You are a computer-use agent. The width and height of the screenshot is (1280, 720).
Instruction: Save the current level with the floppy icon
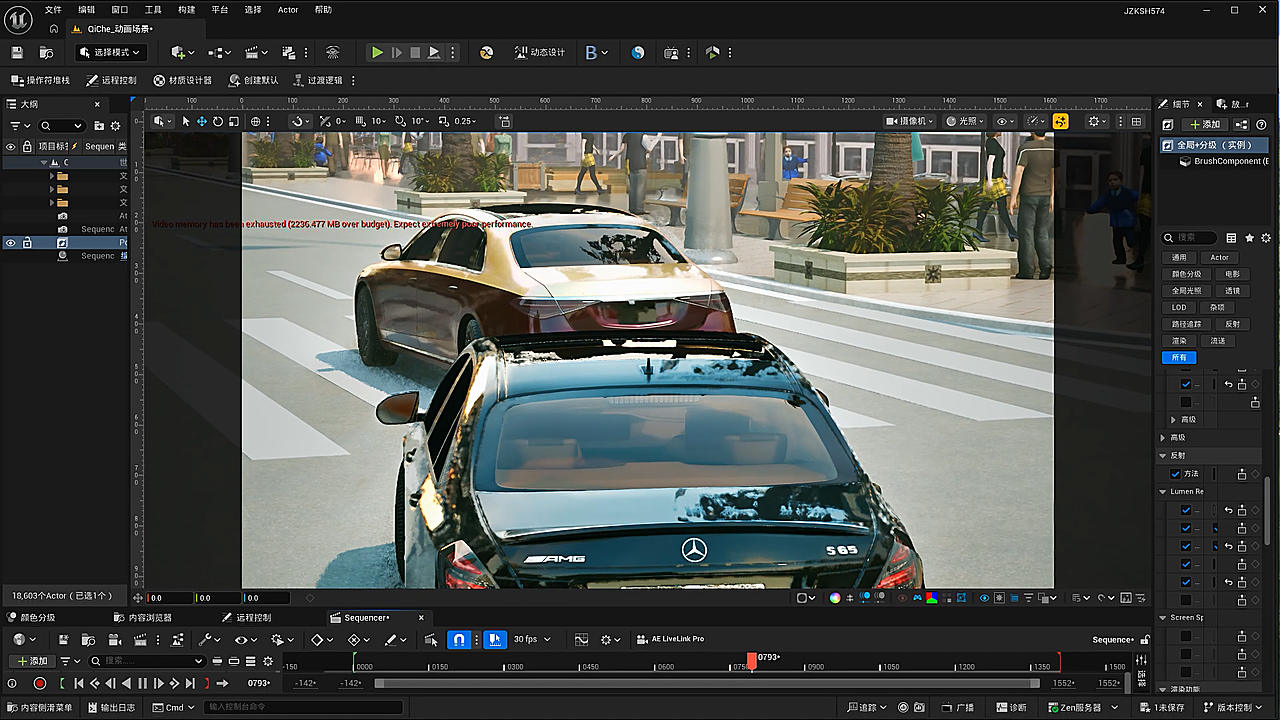tap(16, 52)
